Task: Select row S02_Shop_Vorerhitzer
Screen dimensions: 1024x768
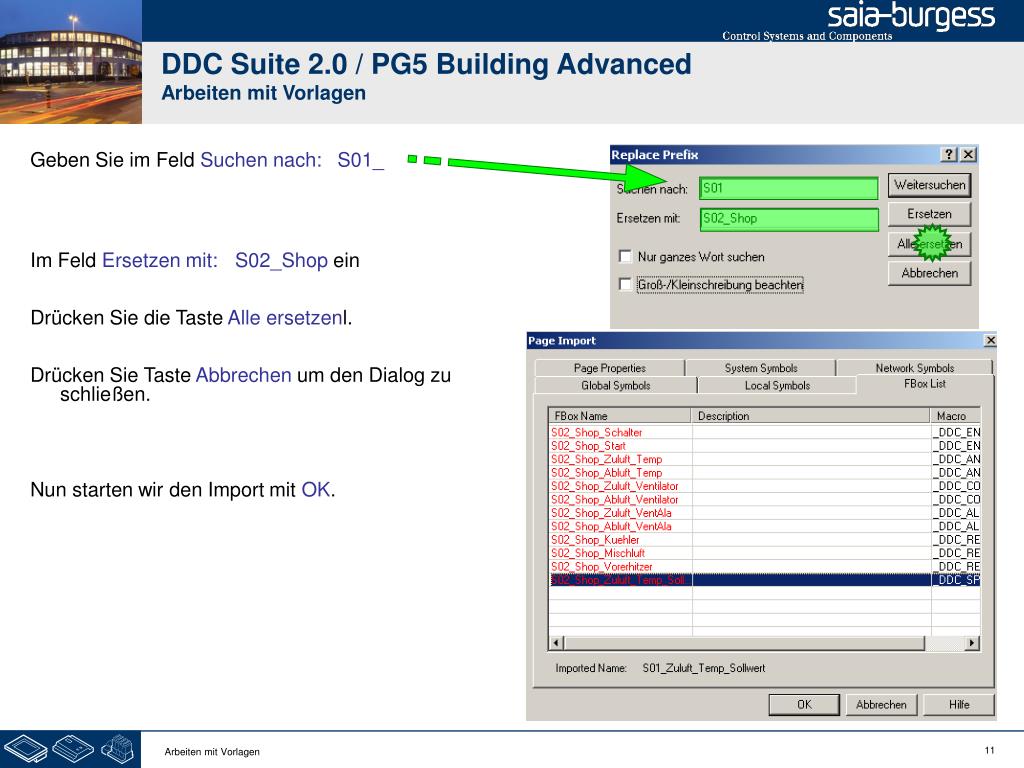Action: (x=765, y=566)
